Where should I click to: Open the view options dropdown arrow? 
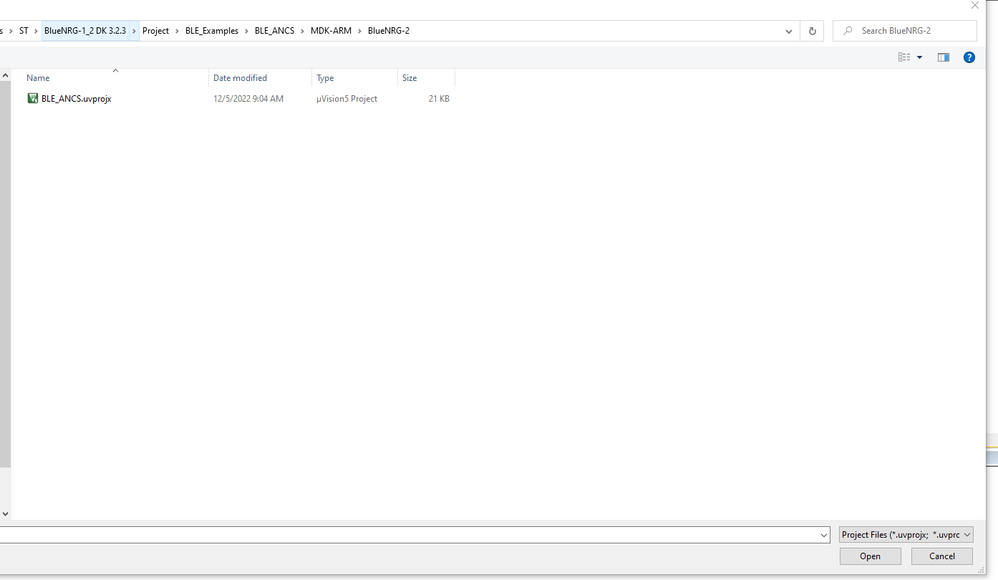click(919, 57)
